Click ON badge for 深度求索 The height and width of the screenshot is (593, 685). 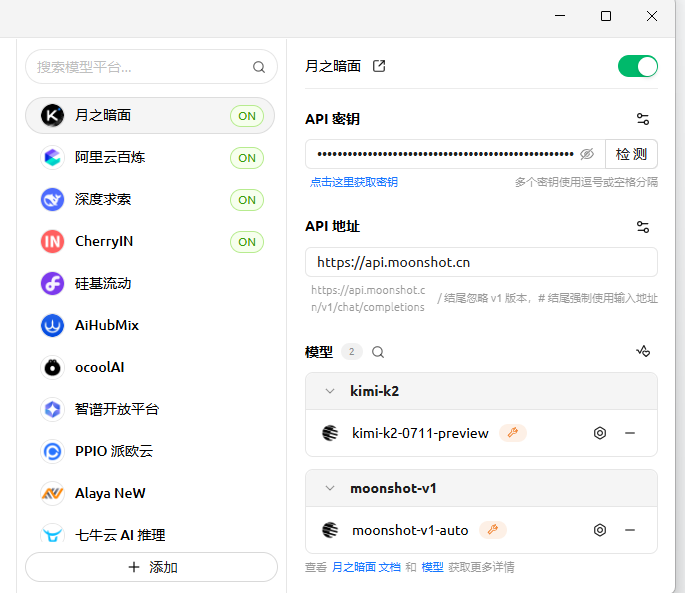pos(247,200)
